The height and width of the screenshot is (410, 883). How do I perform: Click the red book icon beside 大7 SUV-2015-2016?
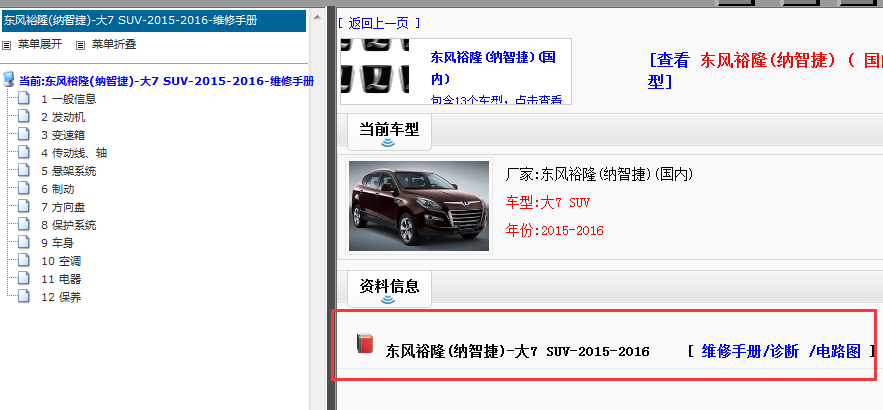tap(365, 343)
